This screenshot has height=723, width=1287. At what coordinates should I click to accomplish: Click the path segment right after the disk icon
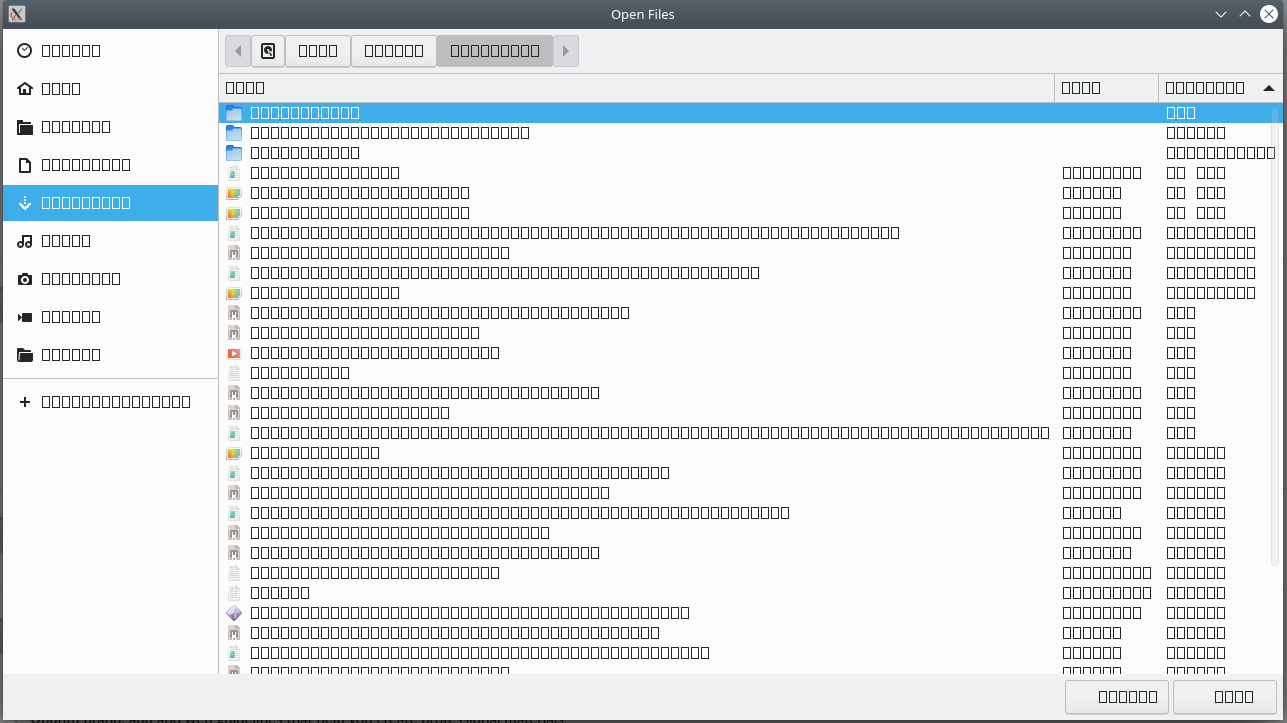[x=318, y=51]
